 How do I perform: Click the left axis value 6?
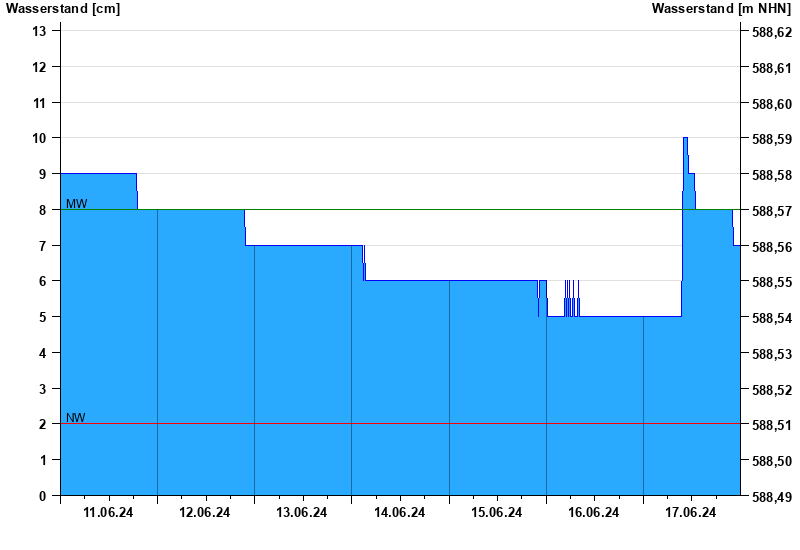point(42,281)
